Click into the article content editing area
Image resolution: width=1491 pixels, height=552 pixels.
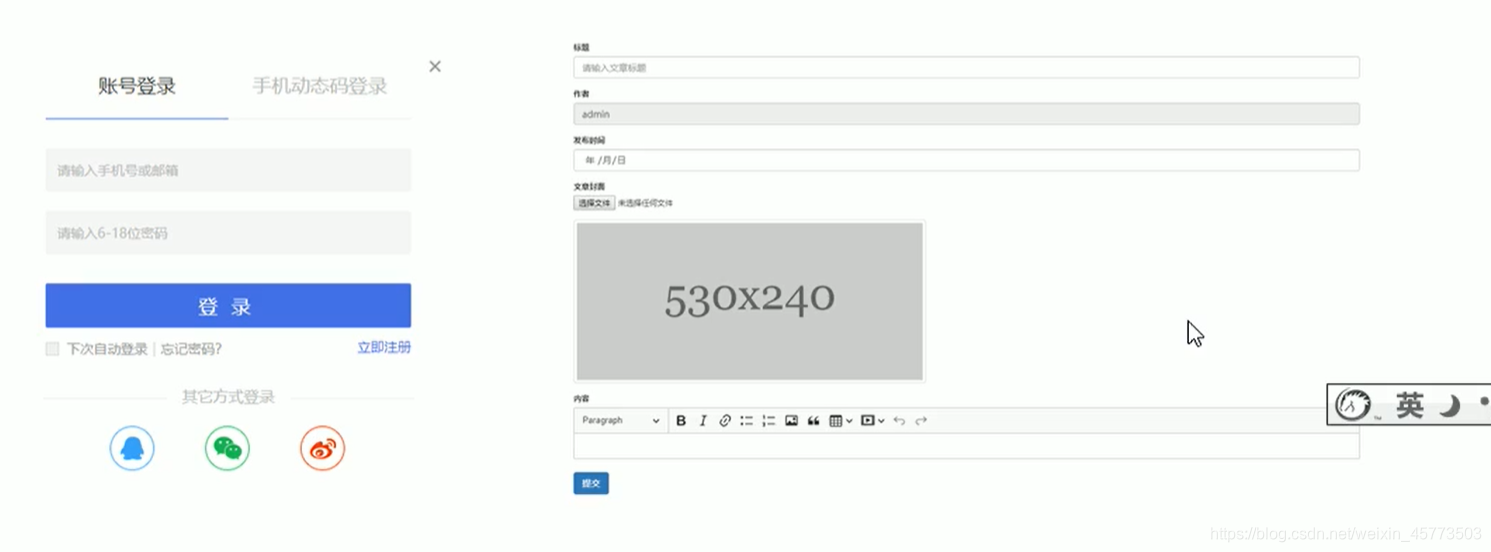(966, 446)
